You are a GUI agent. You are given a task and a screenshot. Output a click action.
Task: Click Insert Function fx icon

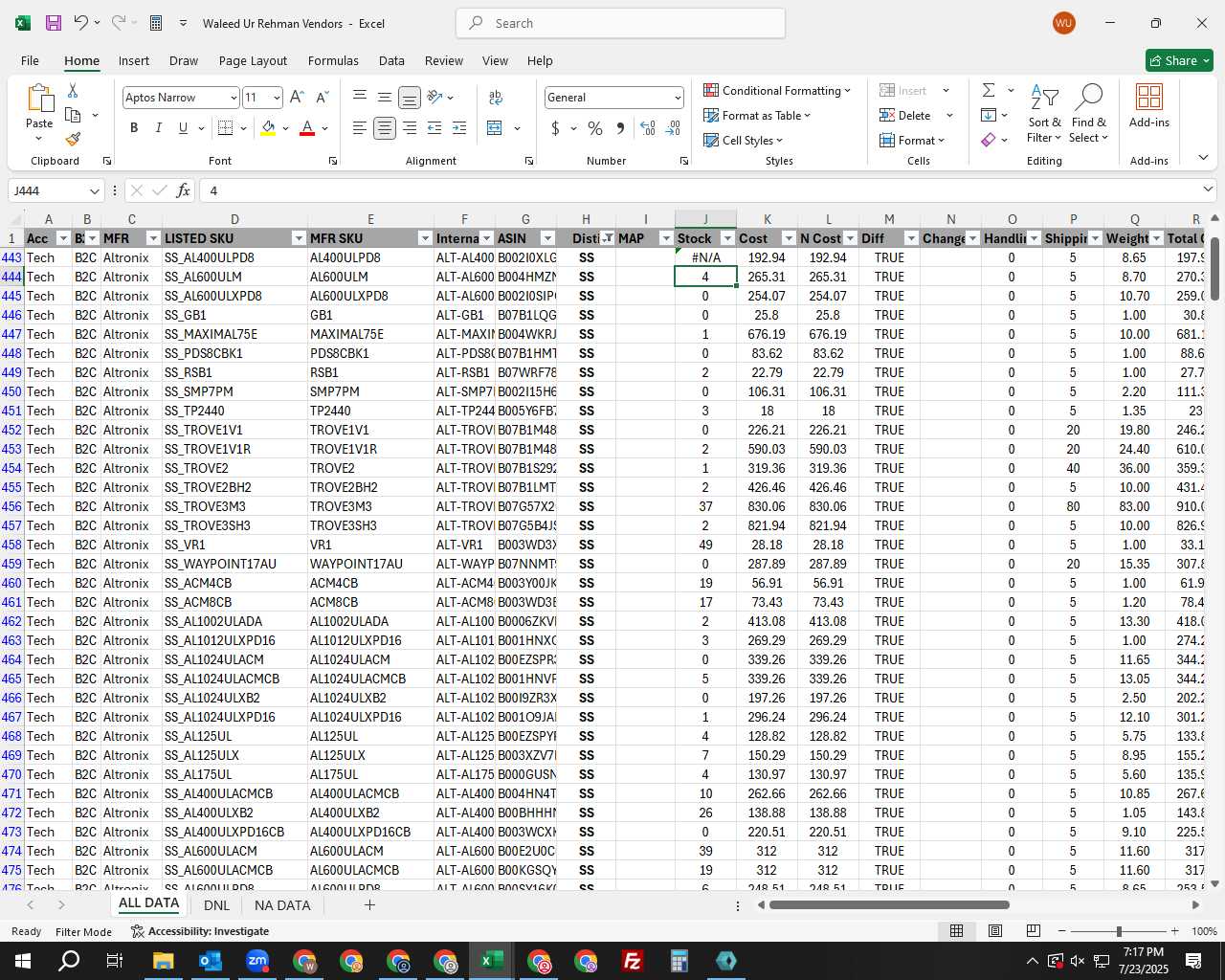pyautogui.click(x=184, y=190)
